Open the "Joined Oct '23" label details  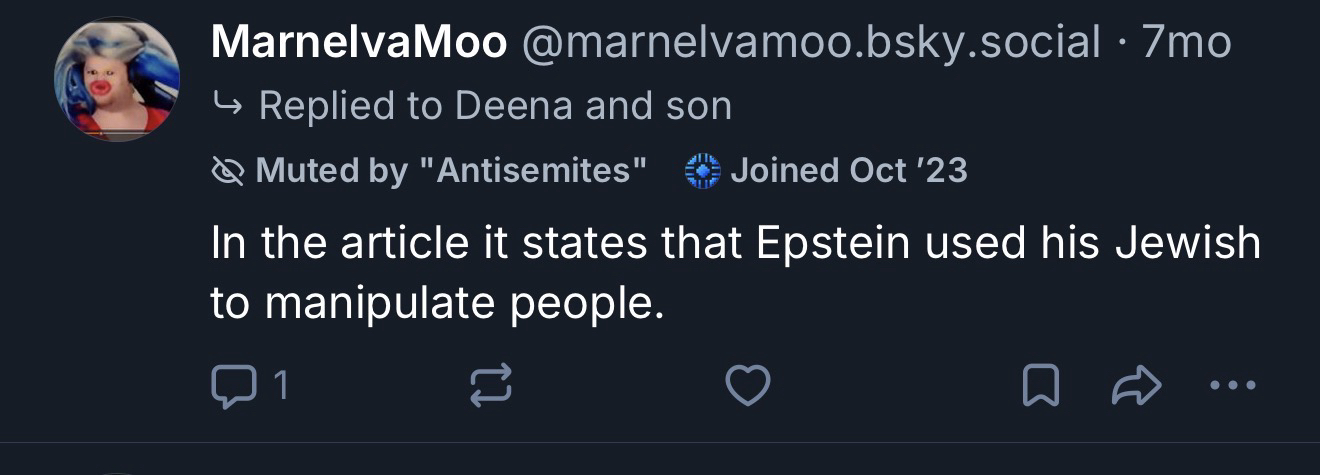(848, 171)
